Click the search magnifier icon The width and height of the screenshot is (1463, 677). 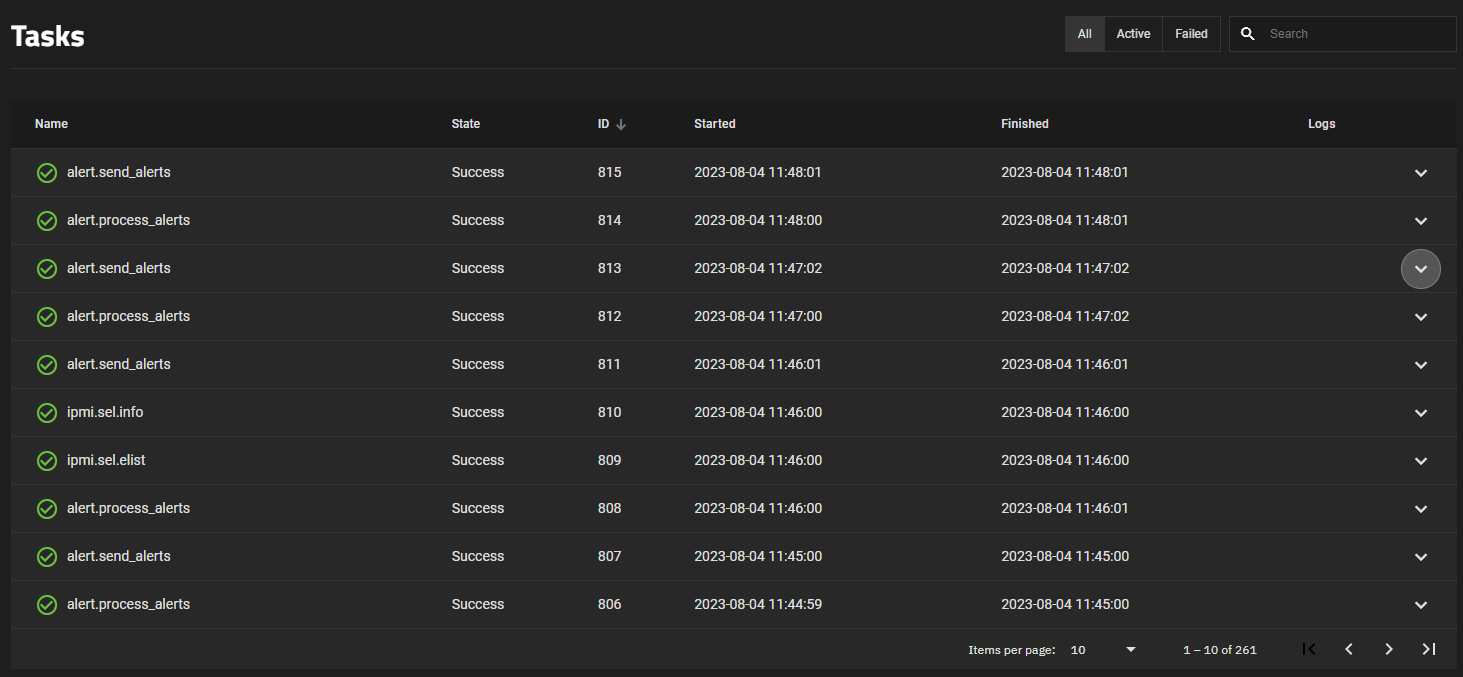pyautogui.click(x=1247, y=34)
